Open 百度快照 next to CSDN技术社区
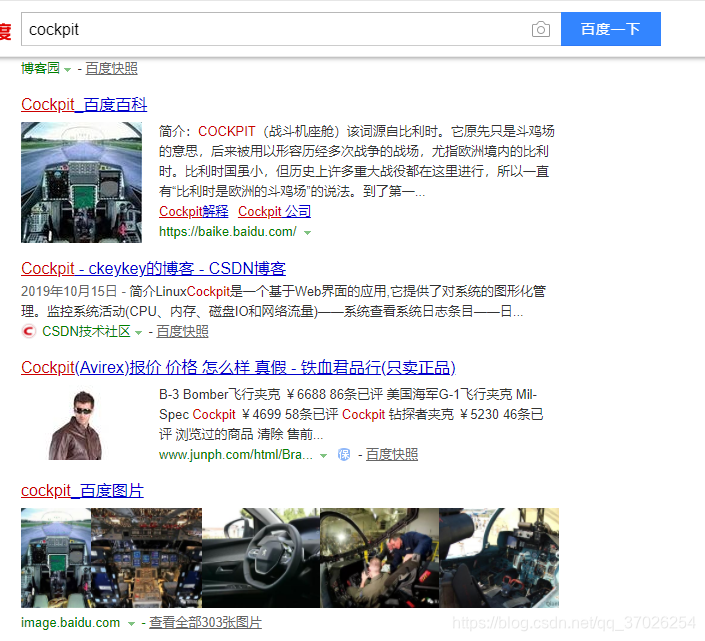The height and width of the screenshot is (641, 705). [x=183, y=332]
